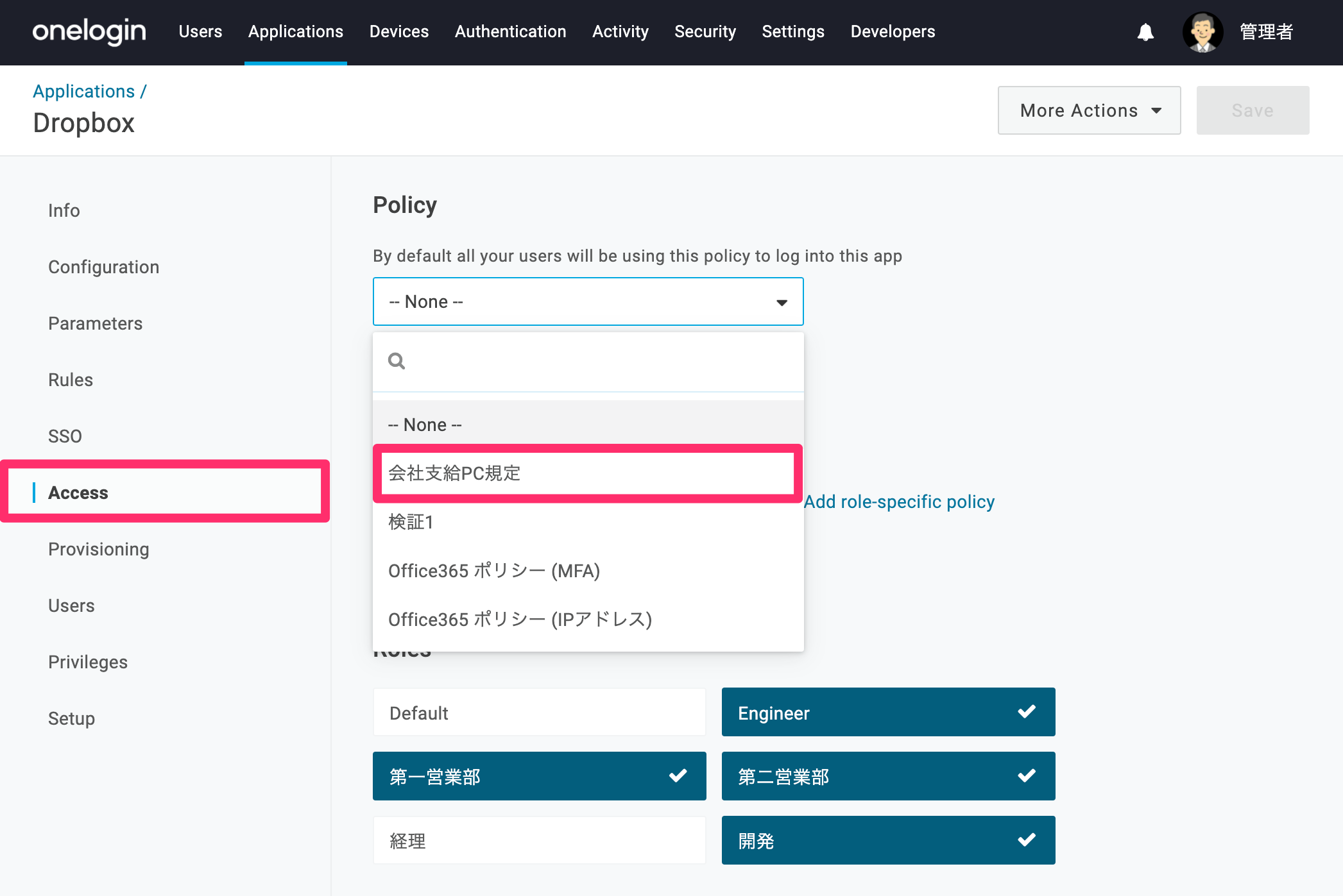1343x896 pixels.
Task: Click Add role-specific policy link
Action: pyautogui.click(x=900, y=502)
